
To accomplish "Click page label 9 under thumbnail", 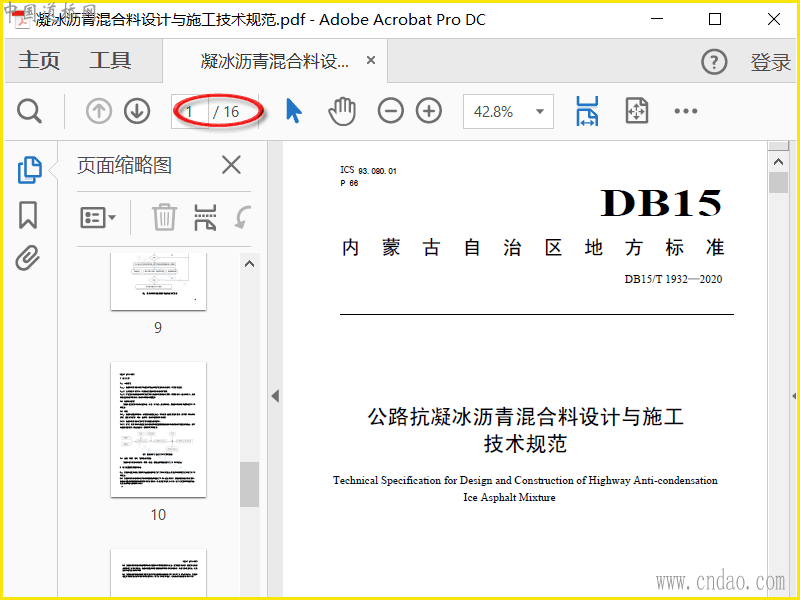I will pos(158,328).
